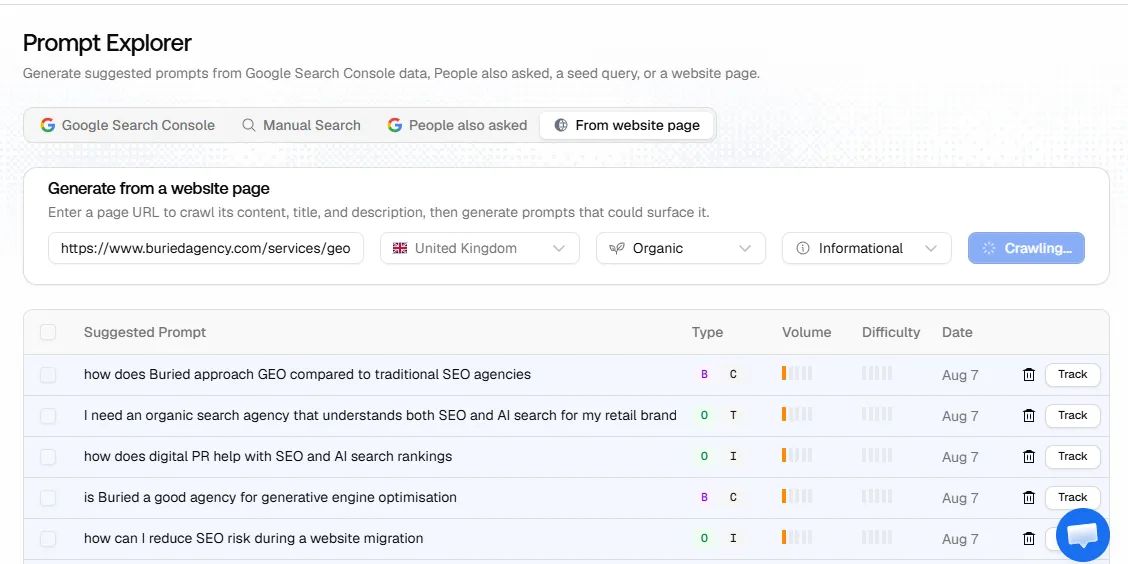Image resolution: width=1128 pixels, height=564 pixels.
Task: Click the I badge on digital PR row
Action: click(733, 457)
